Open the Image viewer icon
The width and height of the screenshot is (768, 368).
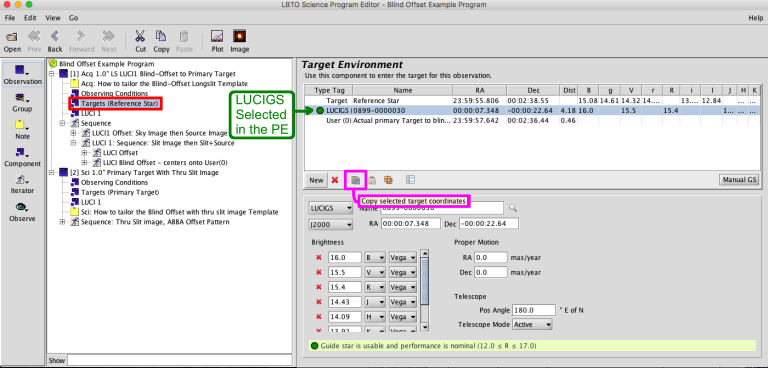[240, 37]
